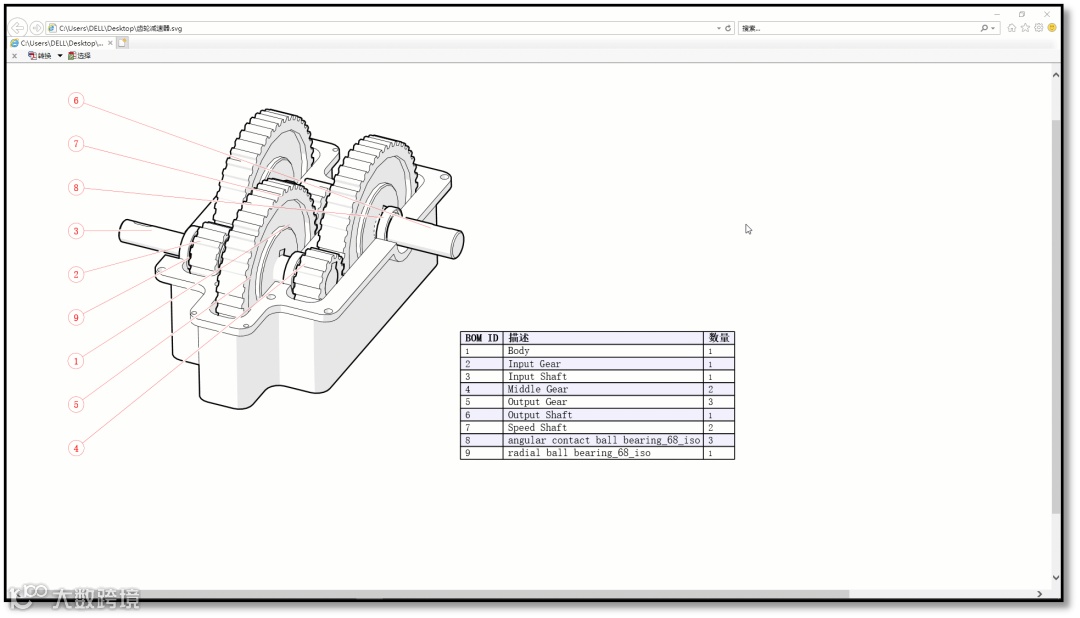Open the Tools gear icon

pos(1039,28)
